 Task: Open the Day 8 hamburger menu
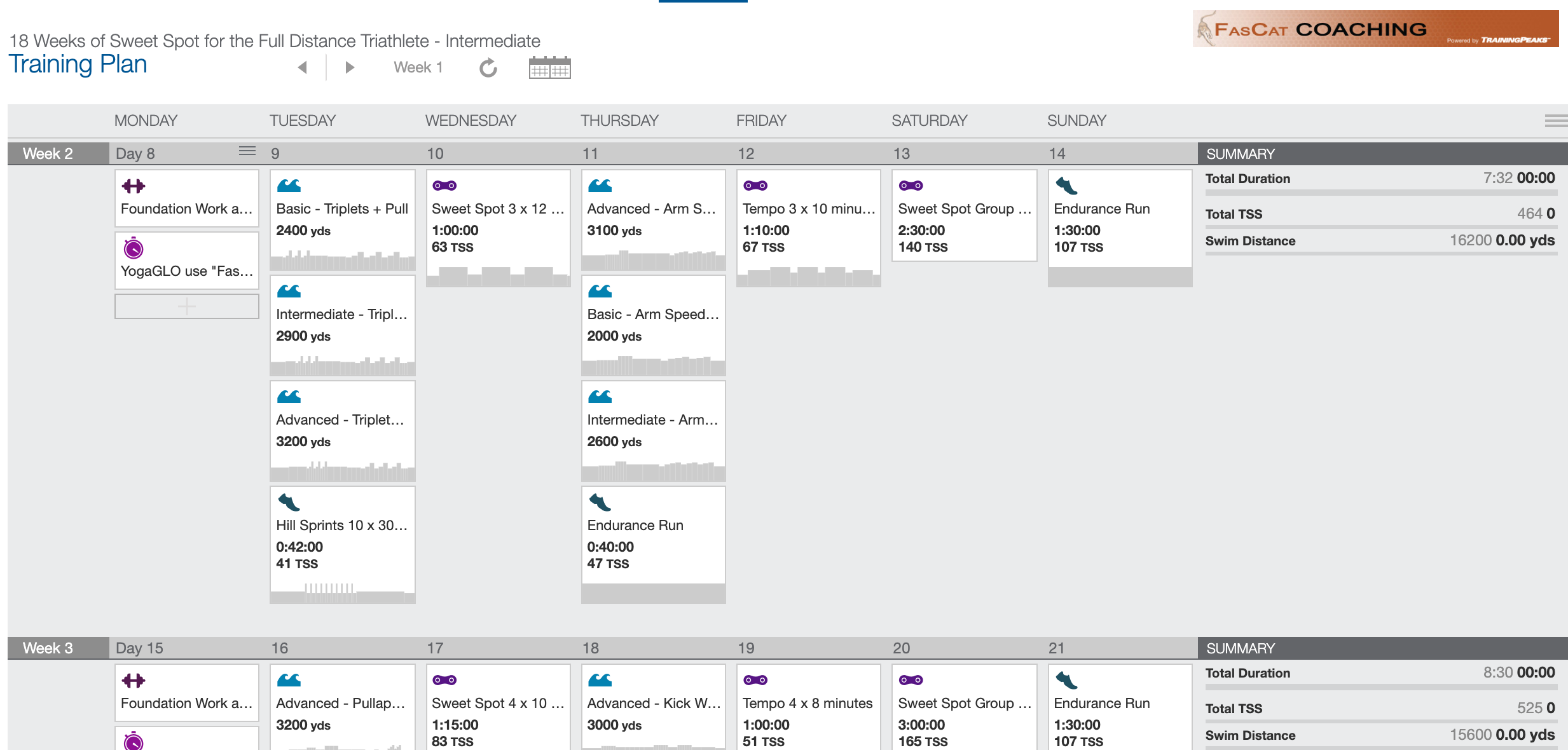(247, 151)
